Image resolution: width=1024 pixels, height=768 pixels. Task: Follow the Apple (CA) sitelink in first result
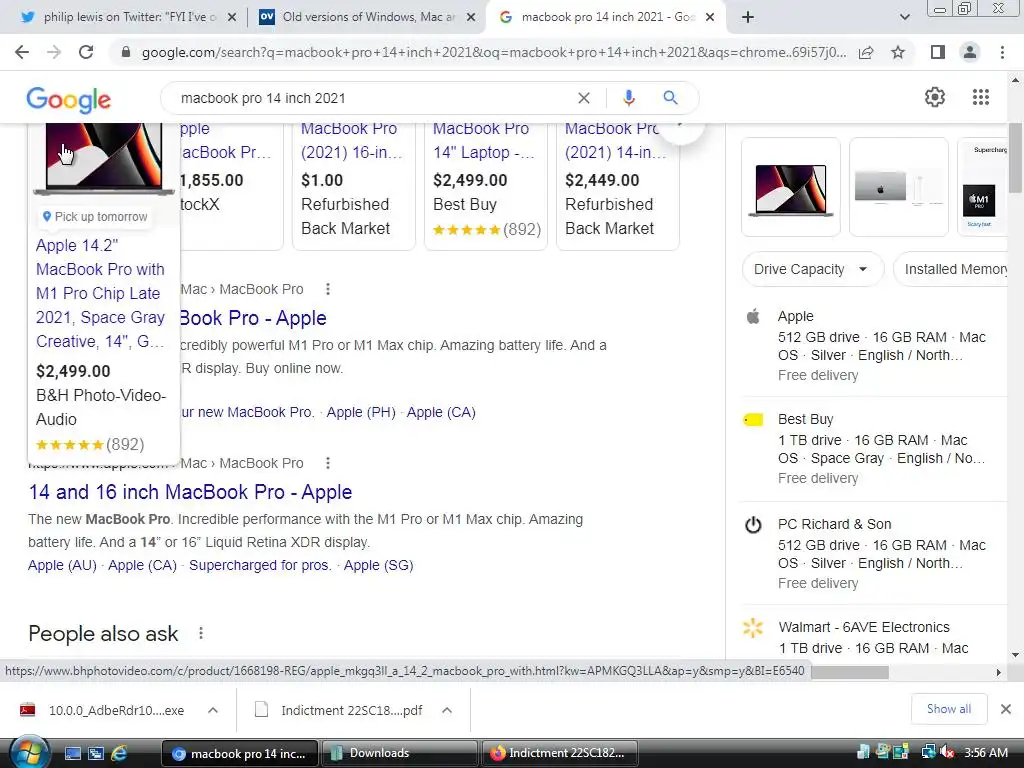(441, 412)
